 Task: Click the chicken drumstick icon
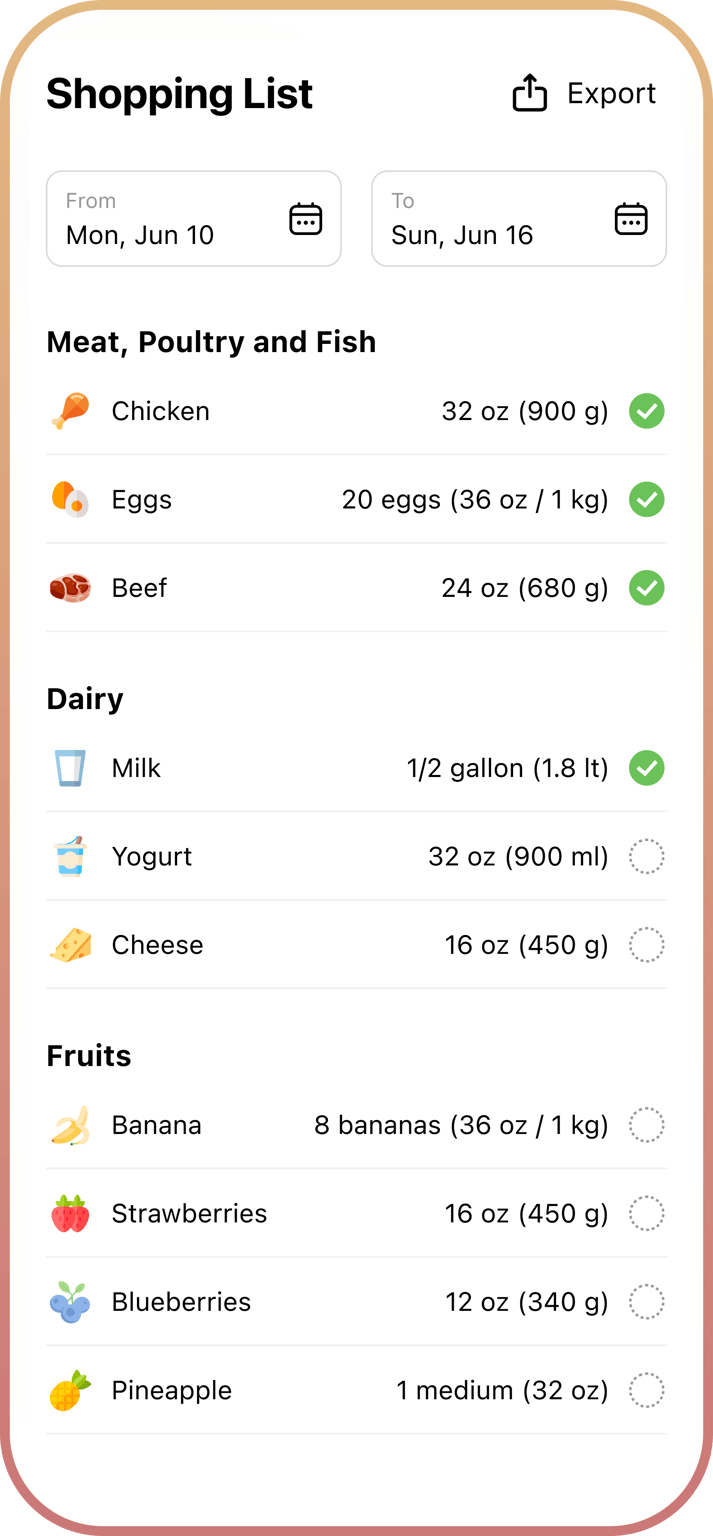coord(68,411)
